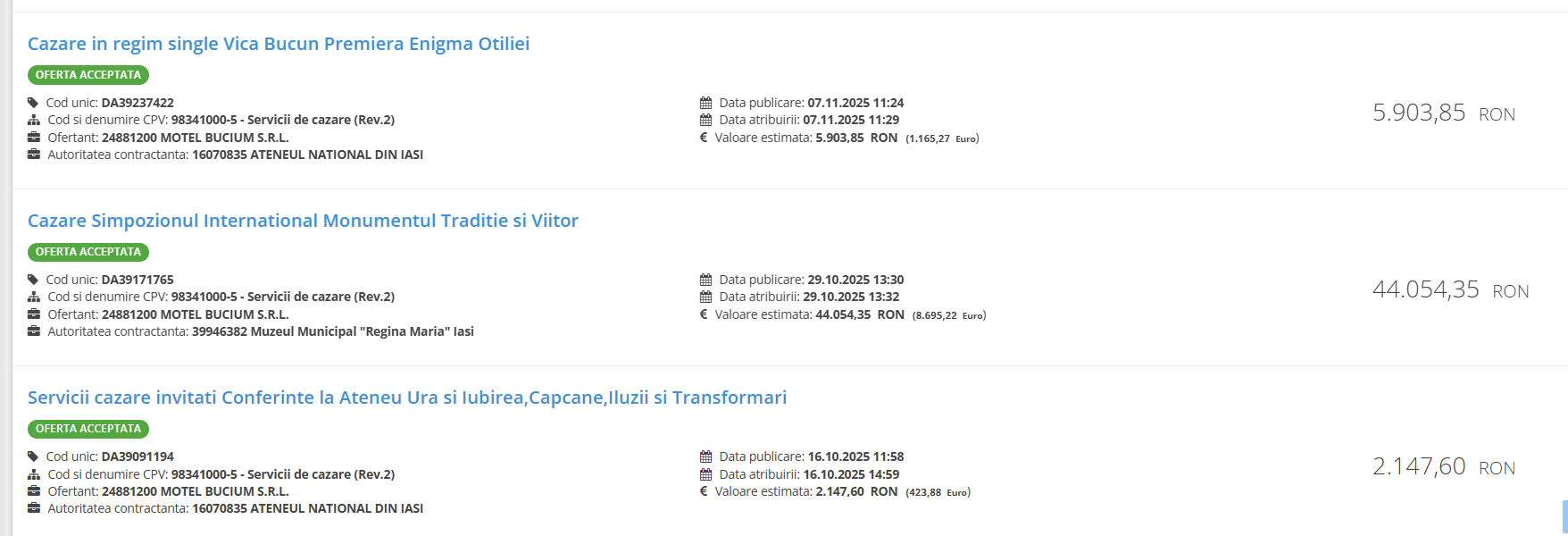Click the blue scrollbar thumb at right edge
The image size is (1568, 536).
pyautogui.click(x=1564, y=516)
